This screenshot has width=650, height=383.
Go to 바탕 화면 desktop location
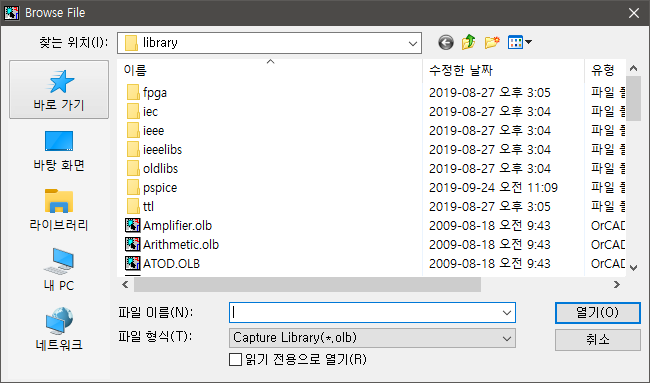pos(59,150)
